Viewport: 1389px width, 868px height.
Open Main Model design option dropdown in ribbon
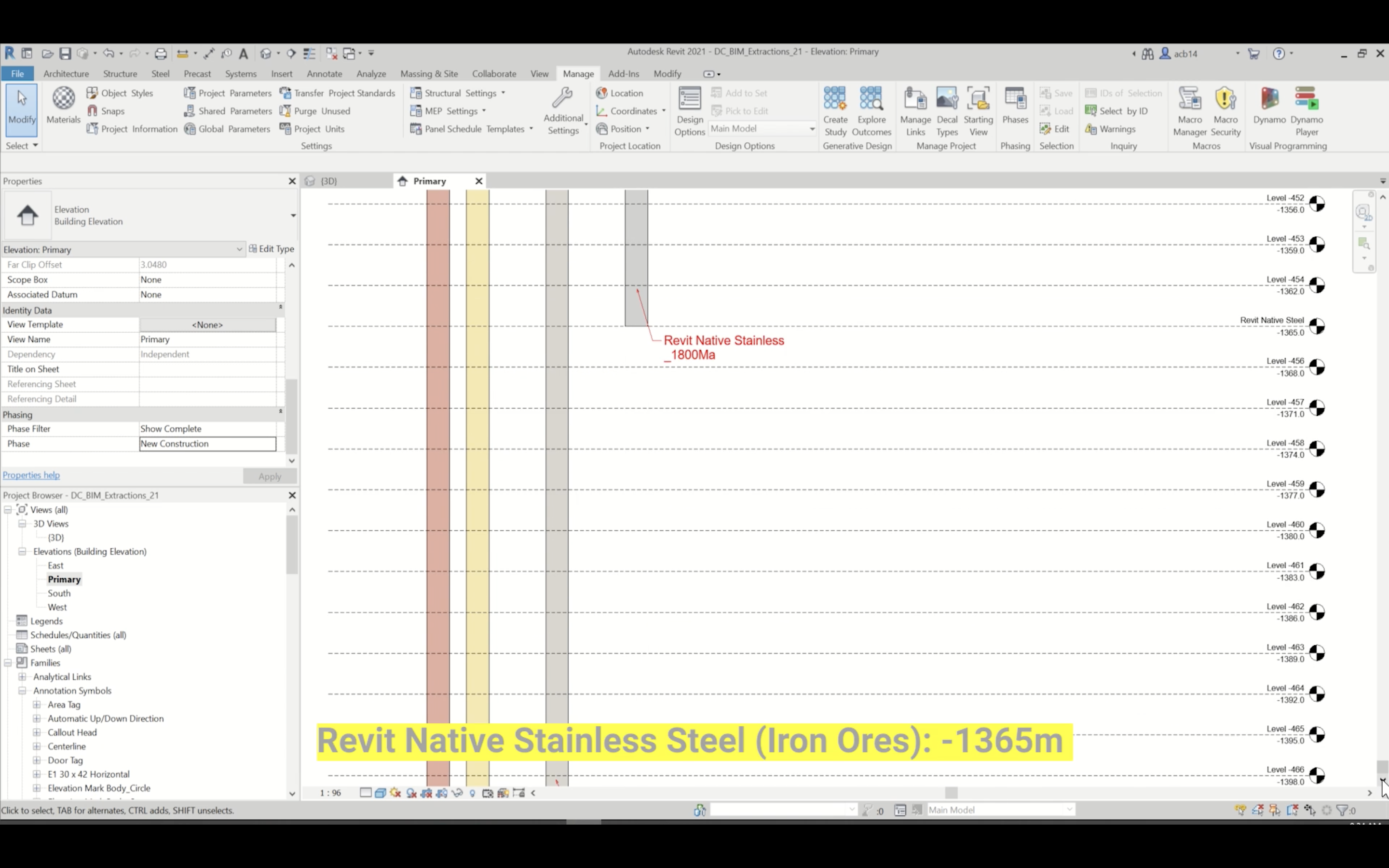[763, 129]
